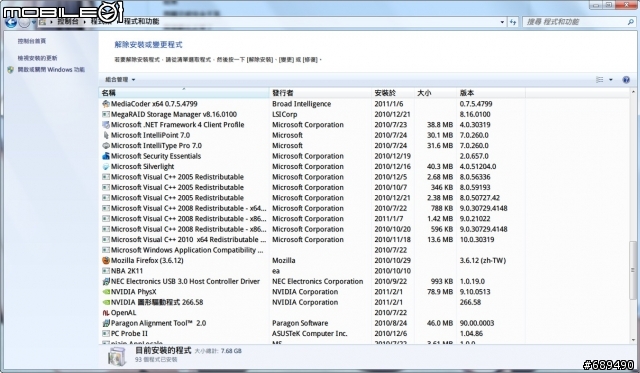Click size value 78.9 MB

point(440,292)
